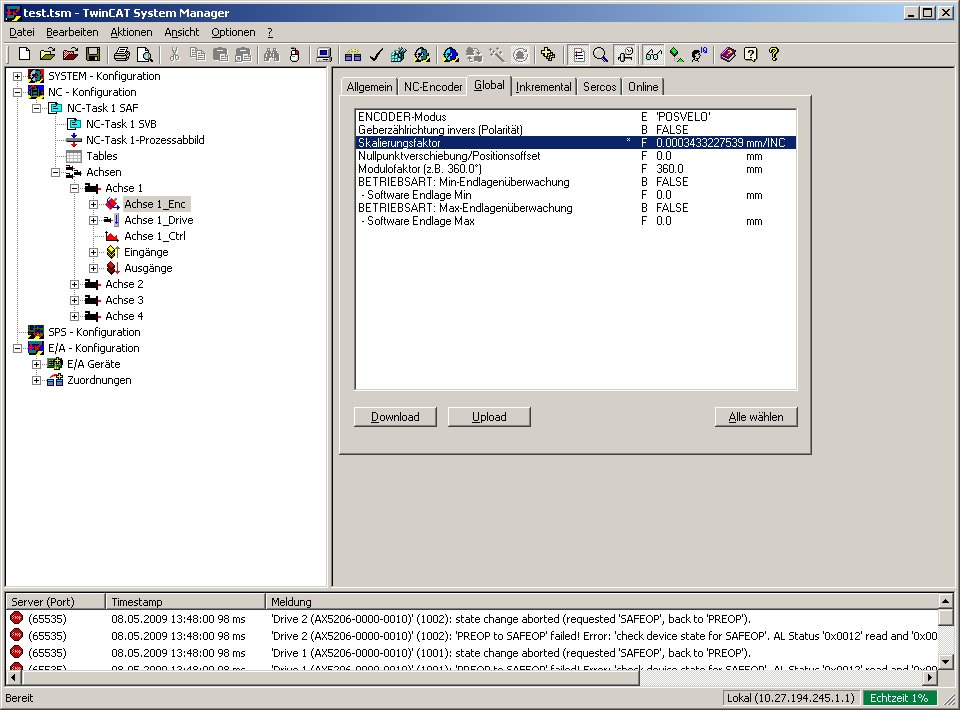
Task: Expand the Achse 1_Enc node
Action: 94,204
